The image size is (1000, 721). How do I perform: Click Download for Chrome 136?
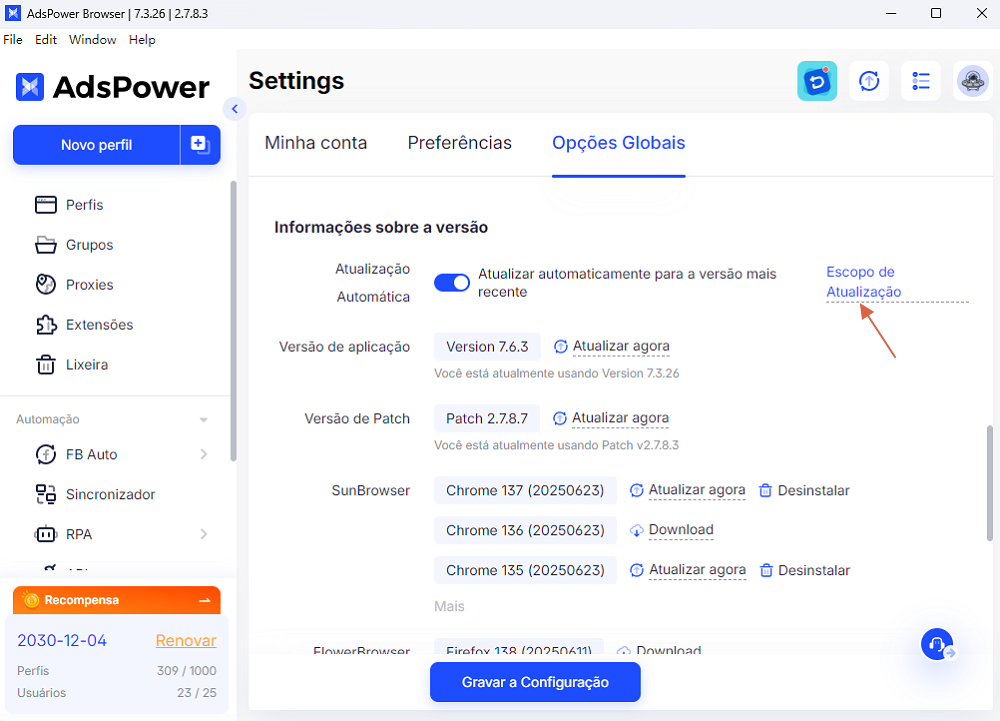(681, 530)
